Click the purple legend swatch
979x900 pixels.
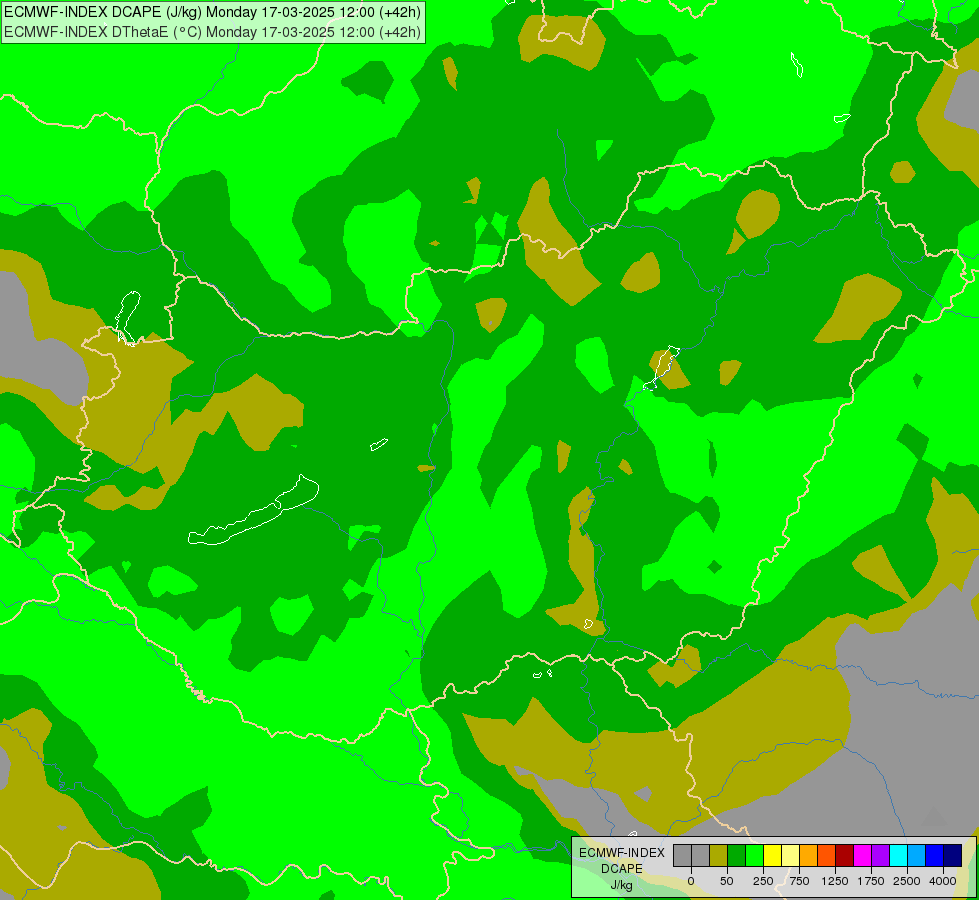tap(880, 856)
